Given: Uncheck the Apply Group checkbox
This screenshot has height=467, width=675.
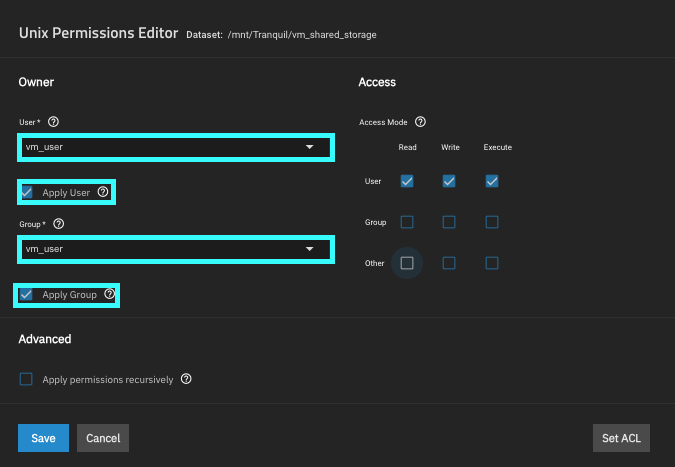Looking at the screenshot, I should [27, 295].
